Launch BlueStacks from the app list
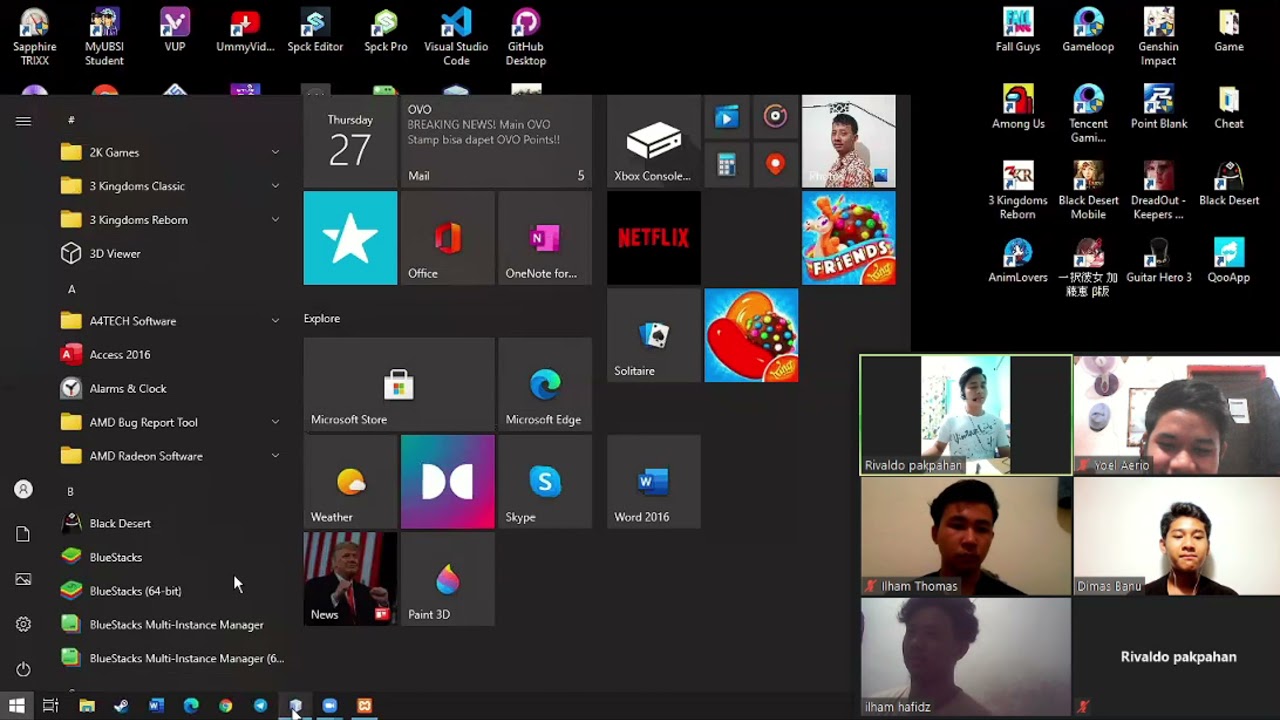 coord(170,557)
